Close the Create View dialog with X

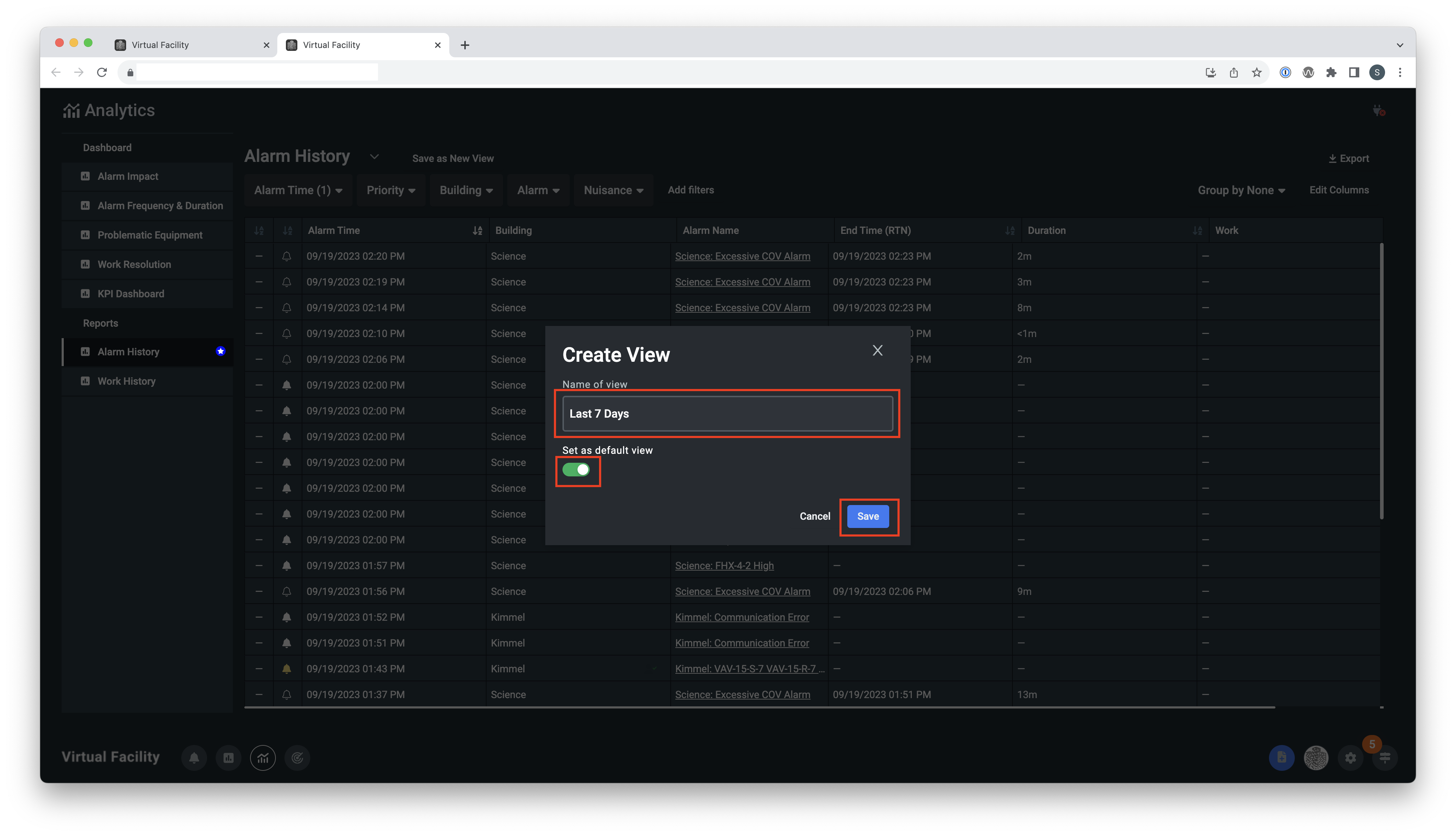point(877,350)
